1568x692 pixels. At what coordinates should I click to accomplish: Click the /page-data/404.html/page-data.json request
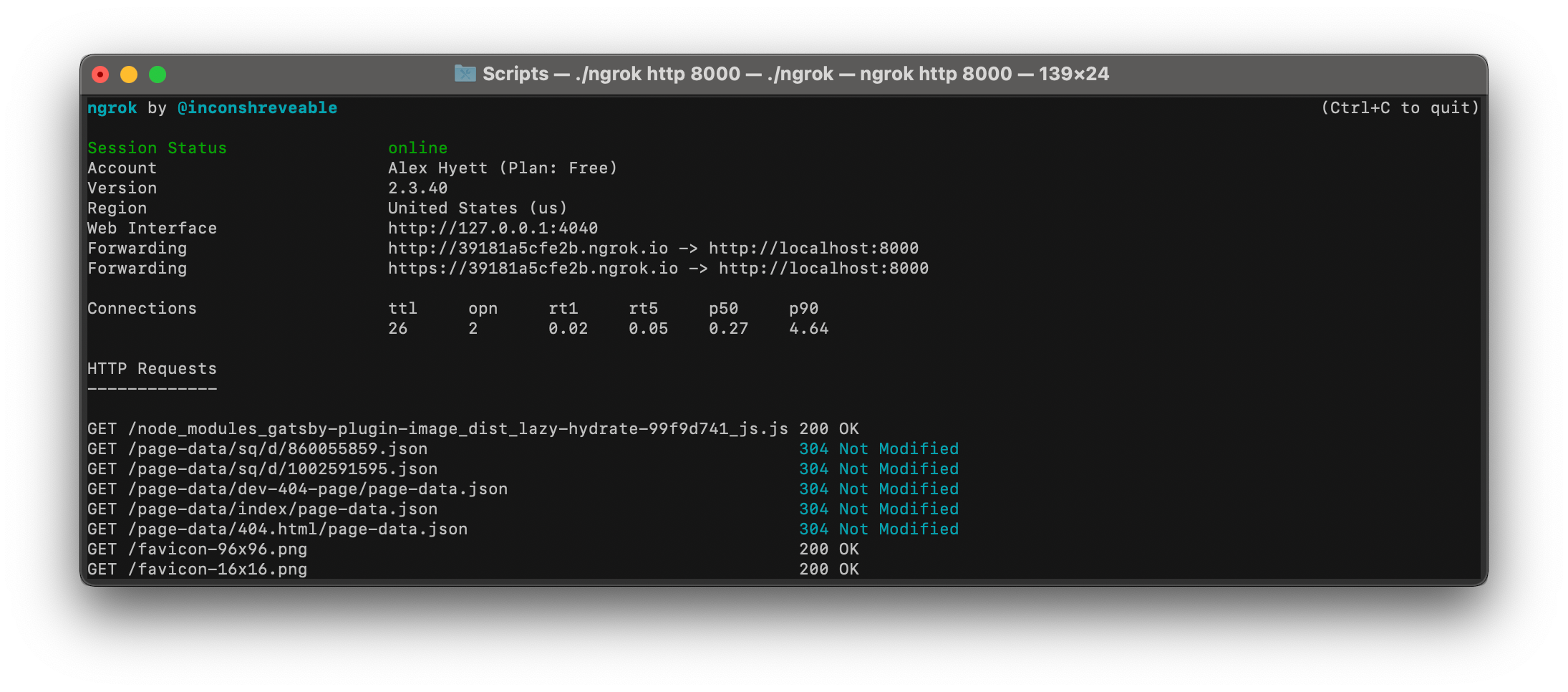(297, 529)
